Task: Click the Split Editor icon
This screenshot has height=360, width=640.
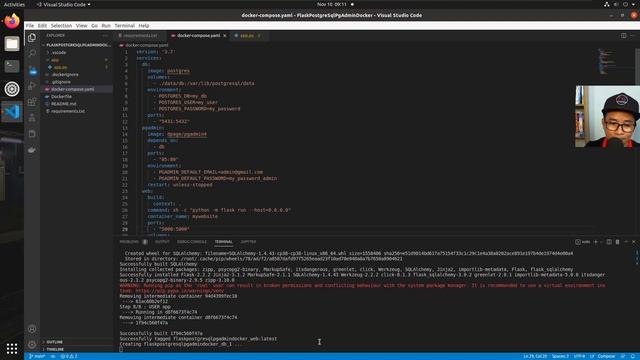Action: (623, 36)
